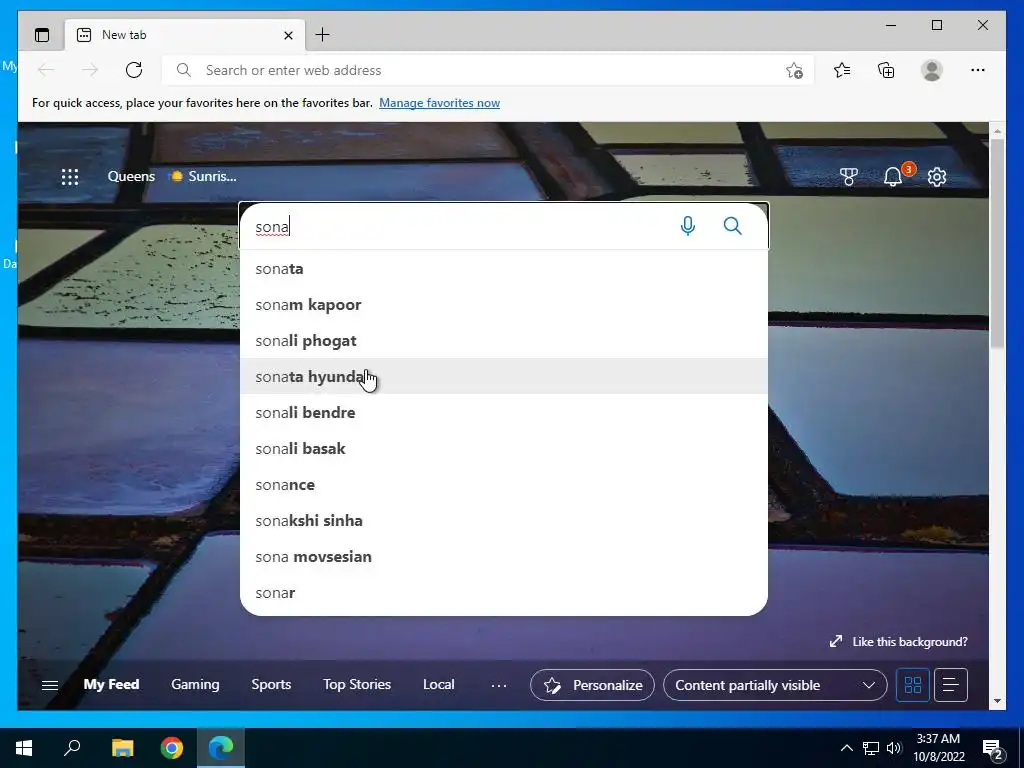Click the Personalize button
Image resolution: width=1024 pixels, height=768 pixels.
pyautogui.click(x=592, y=685)
